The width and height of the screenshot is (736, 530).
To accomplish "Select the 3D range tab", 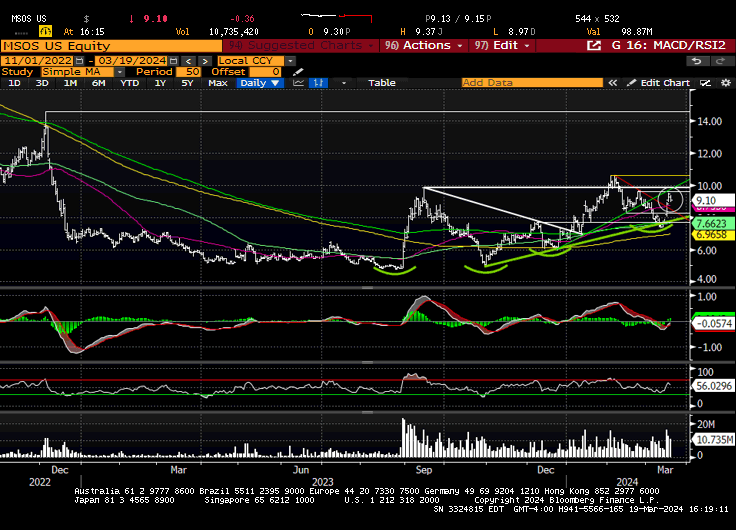I will pyautogui.click(x=42, y=83).
